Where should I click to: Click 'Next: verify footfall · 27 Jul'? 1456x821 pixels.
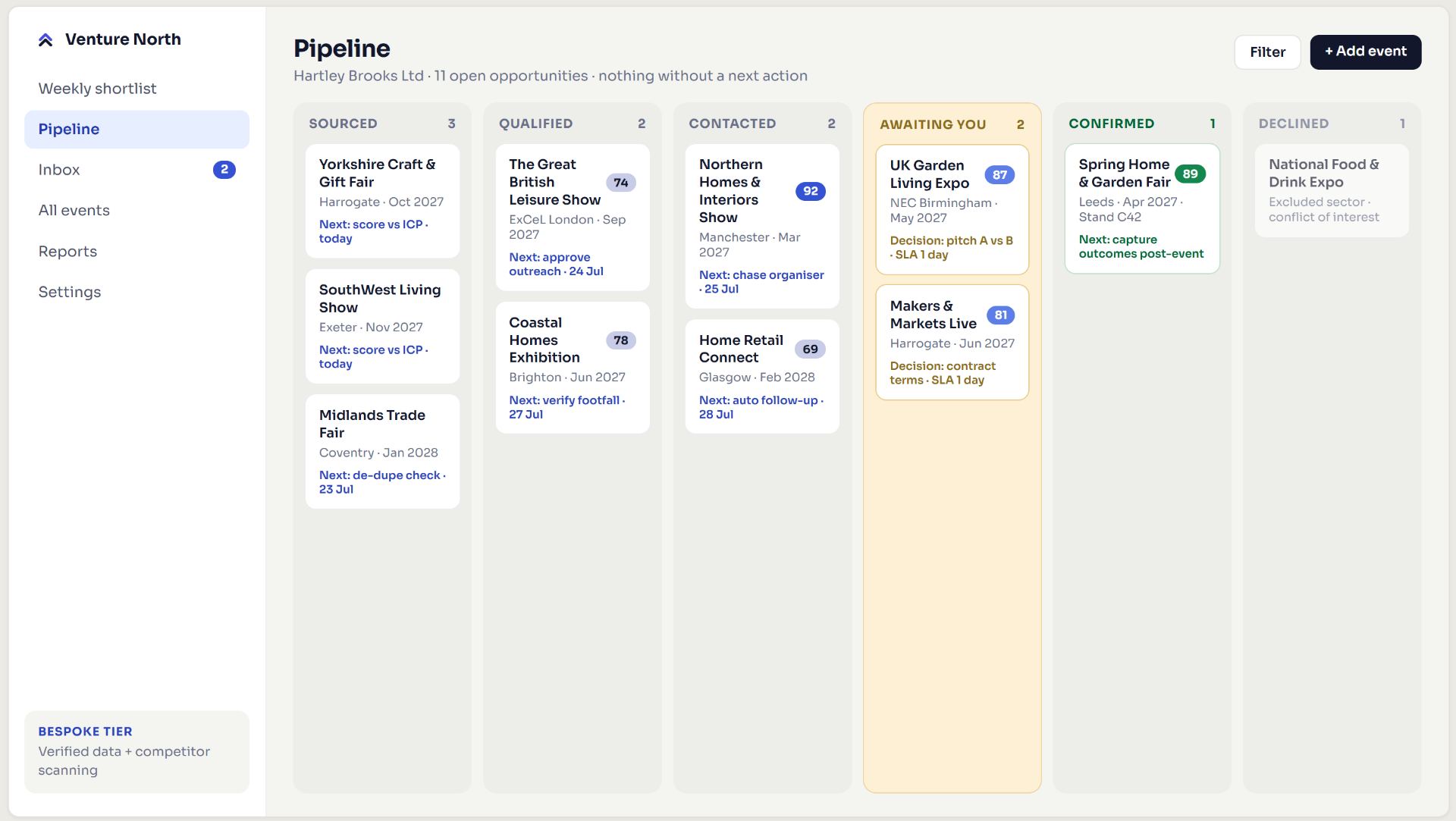pyautogui.click(x=567, y=407)
